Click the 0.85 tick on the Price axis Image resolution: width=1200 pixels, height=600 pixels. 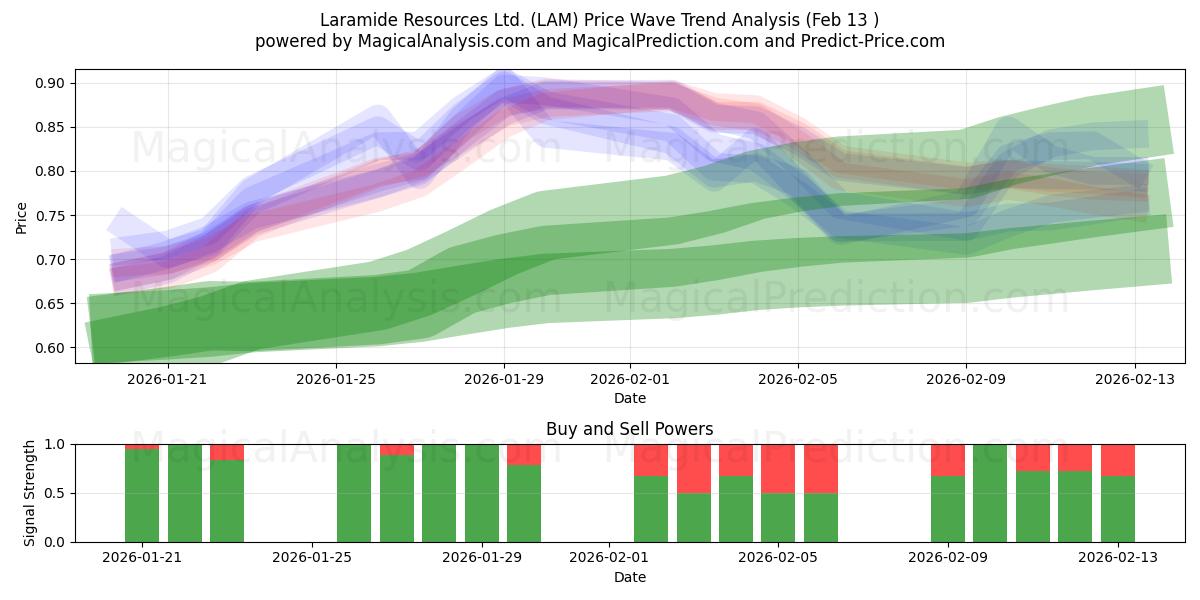pos(50,127)
